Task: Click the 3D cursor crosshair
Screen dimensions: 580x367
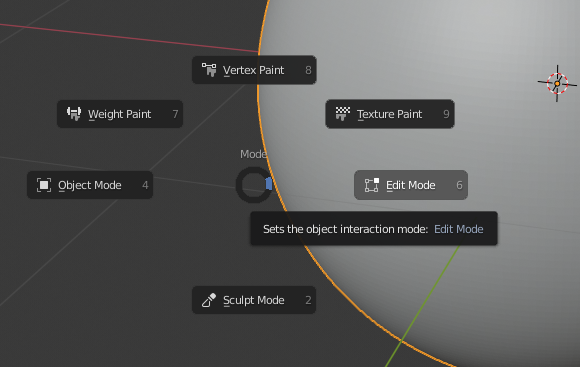Action: (557, 84)
